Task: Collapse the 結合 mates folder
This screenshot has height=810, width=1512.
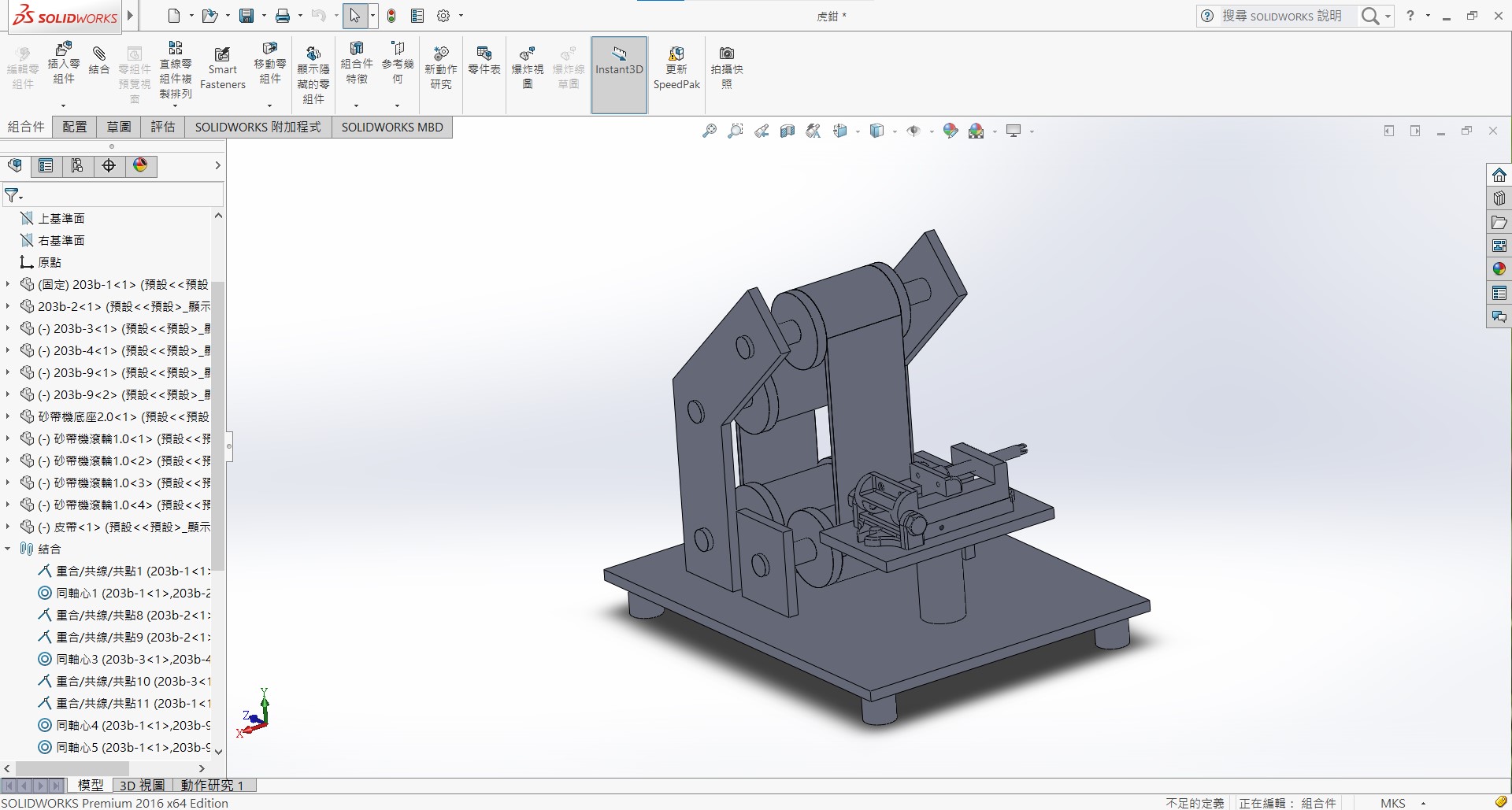Action: coord(8,549)
